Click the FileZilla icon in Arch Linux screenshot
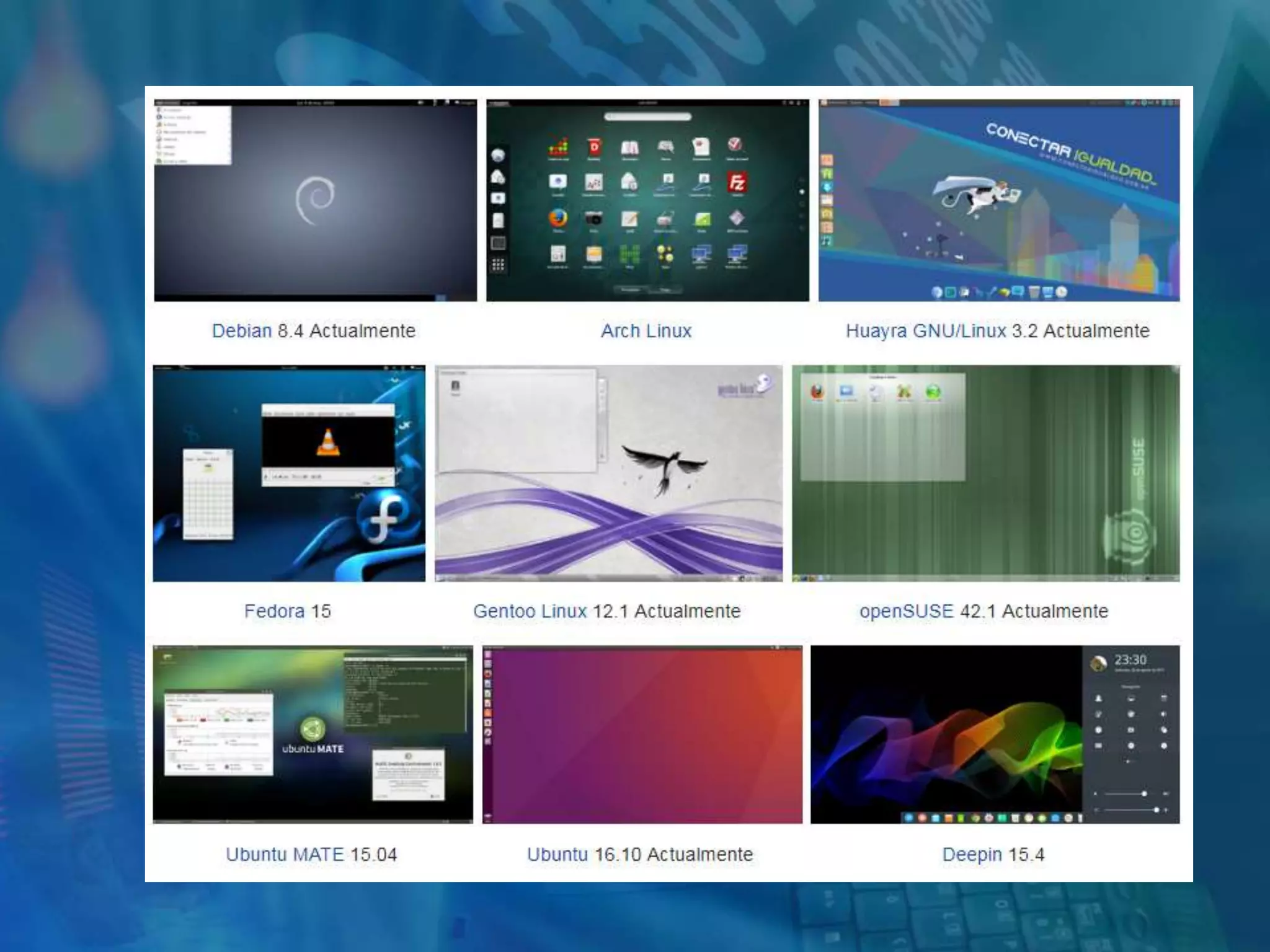 (737, 183)
